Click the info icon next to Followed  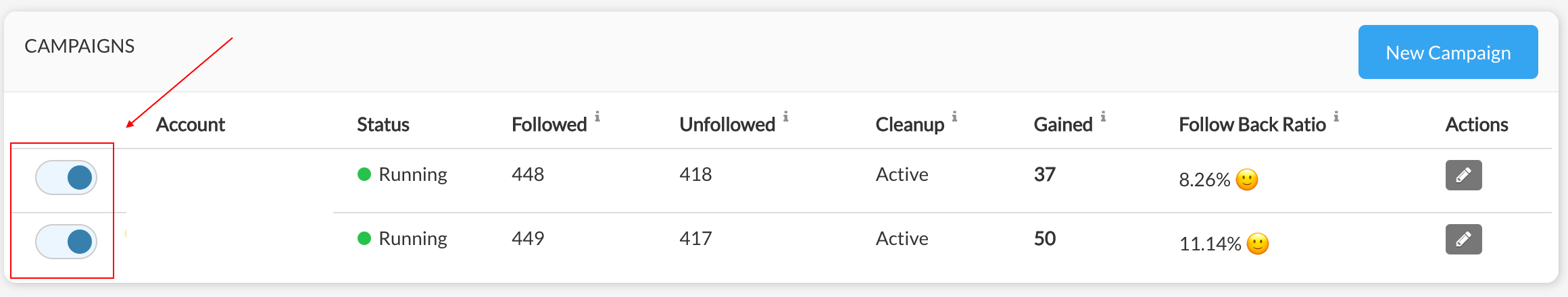point(597,117)
